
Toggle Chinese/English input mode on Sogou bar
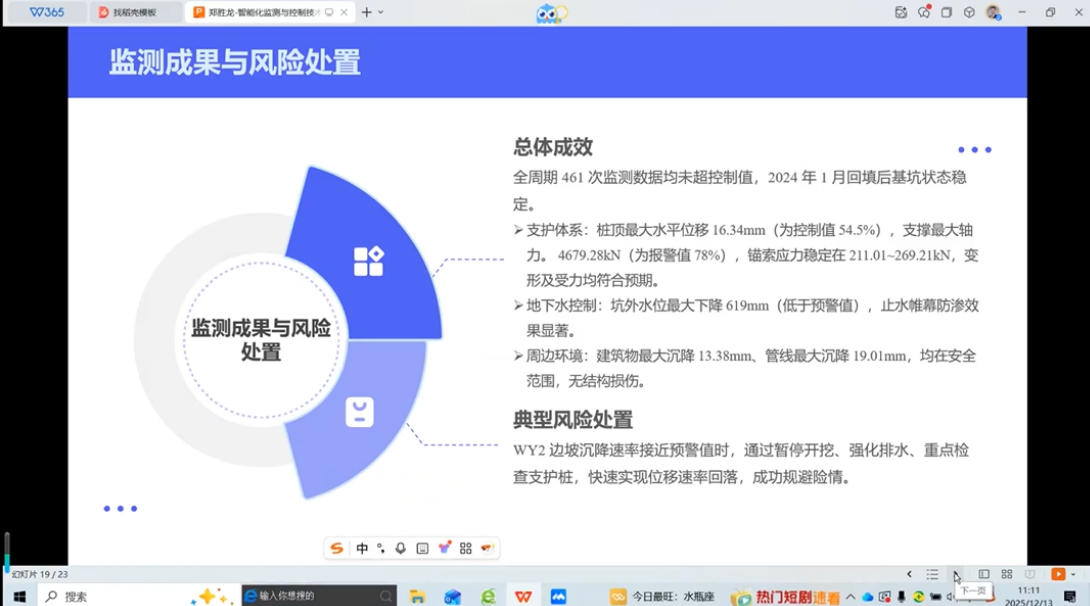(362, 548)
